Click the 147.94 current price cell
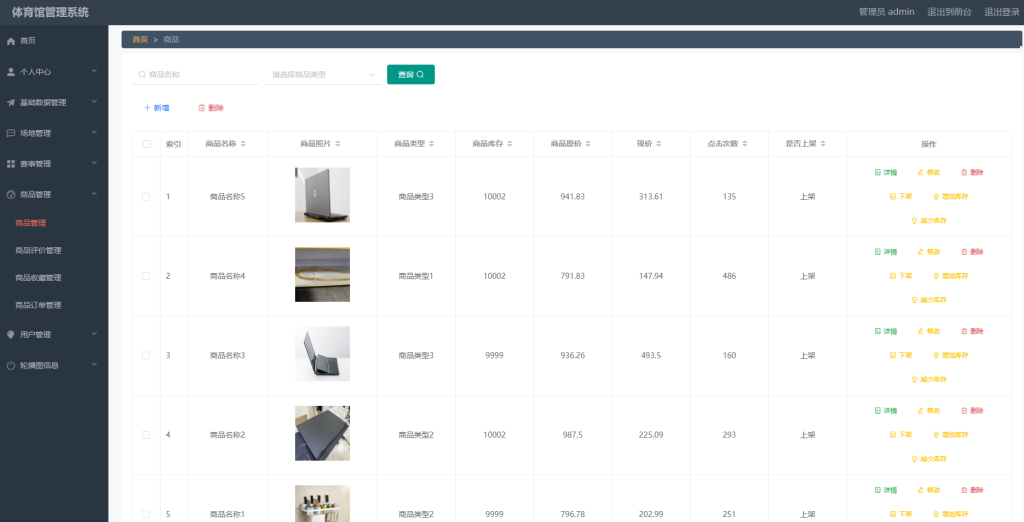 coord(650,276)
